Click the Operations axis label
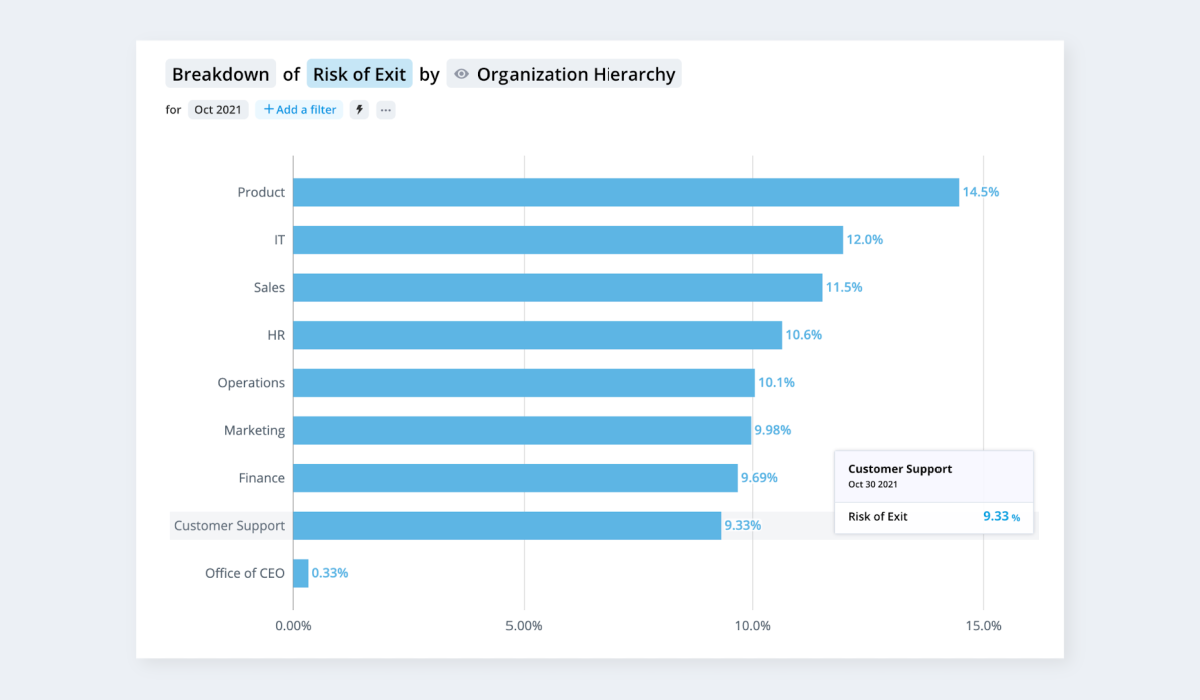1200x700 pixels. [251, 383]
